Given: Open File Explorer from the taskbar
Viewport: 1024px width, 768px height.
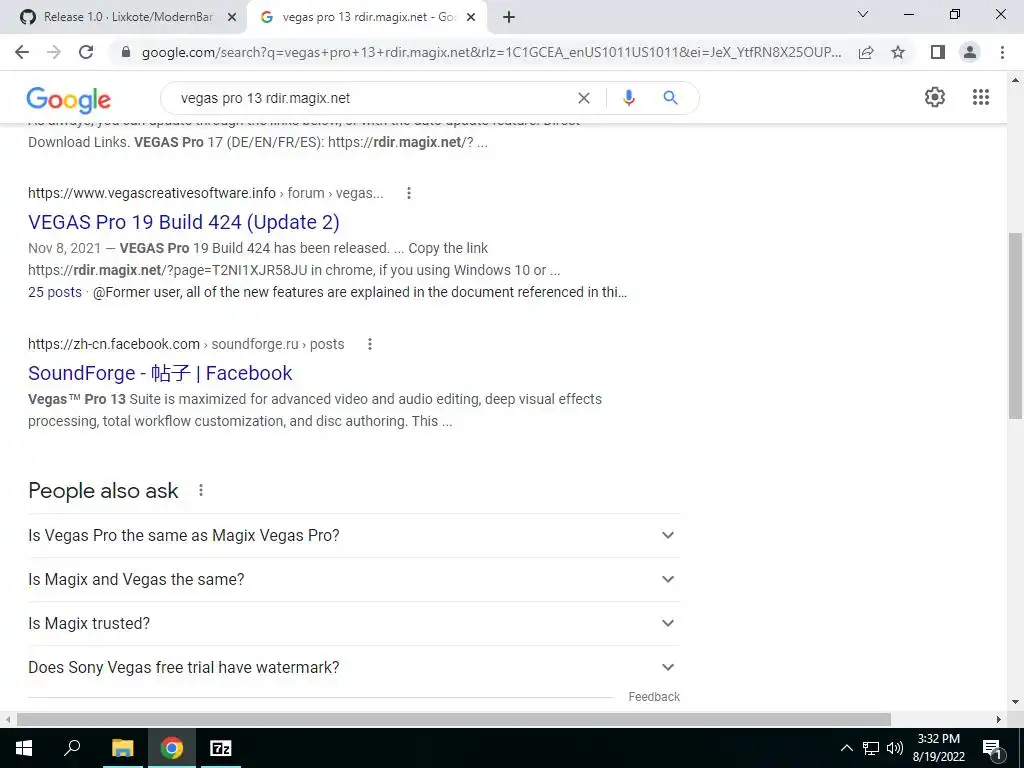Looking at the screenshot, I should (x=122, y=748).
